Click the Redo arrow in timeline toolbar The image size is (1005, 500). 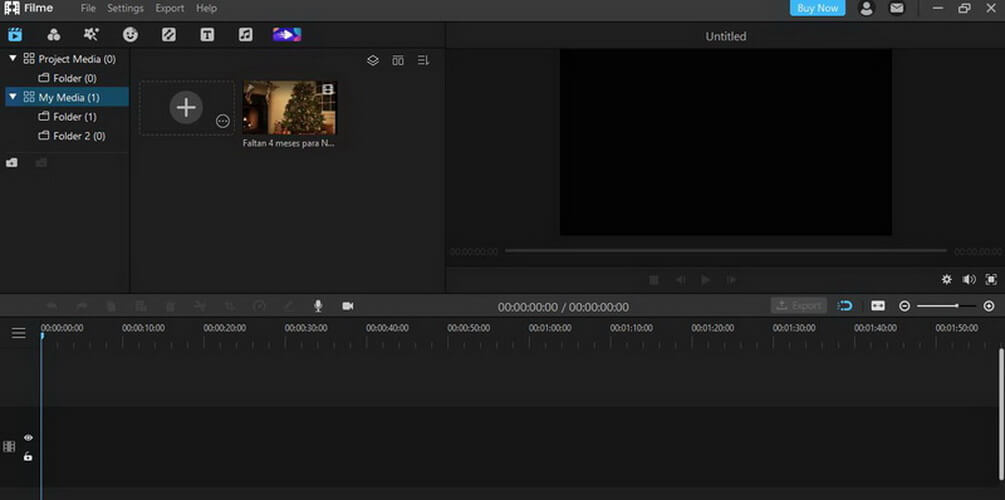[x=81, y=306]
